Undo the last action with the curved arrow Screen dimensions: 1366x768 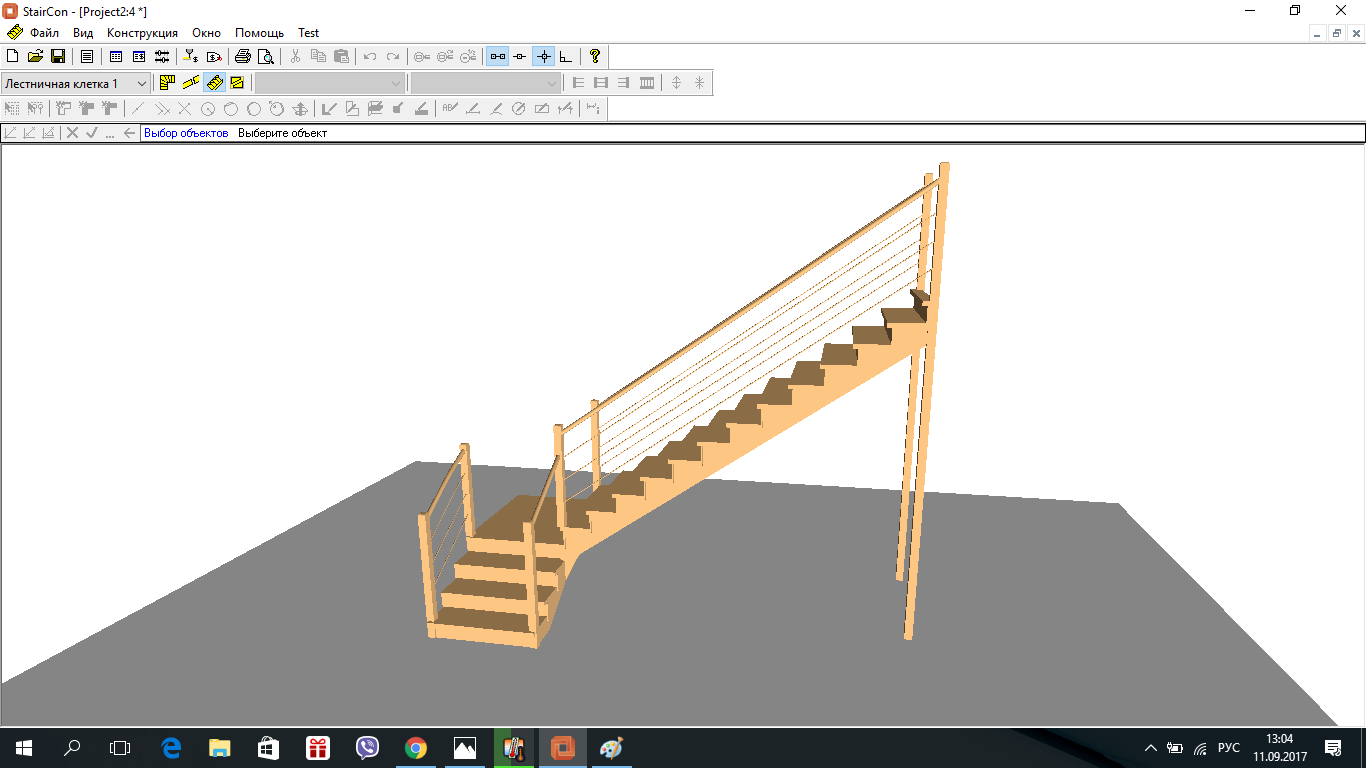[370, 57]
